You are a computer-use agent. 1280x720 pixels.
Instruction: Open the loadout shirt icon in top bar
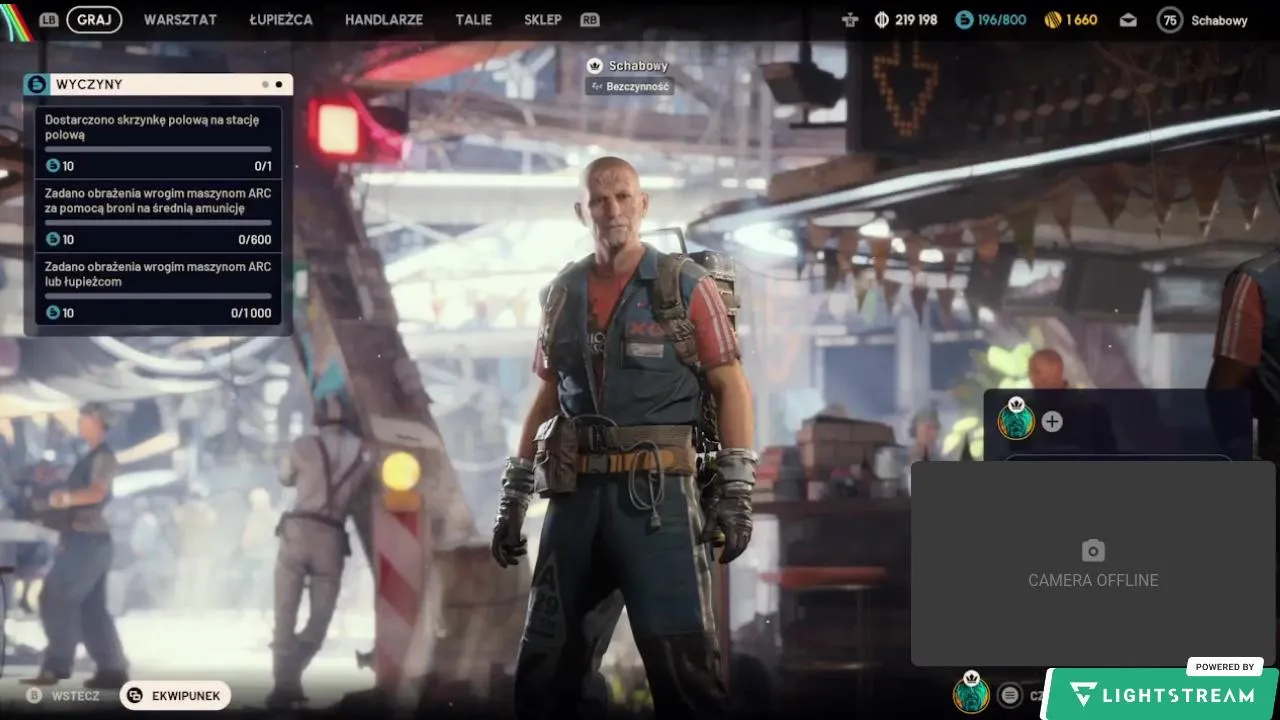pyautogui.click(x=850, y=20)
